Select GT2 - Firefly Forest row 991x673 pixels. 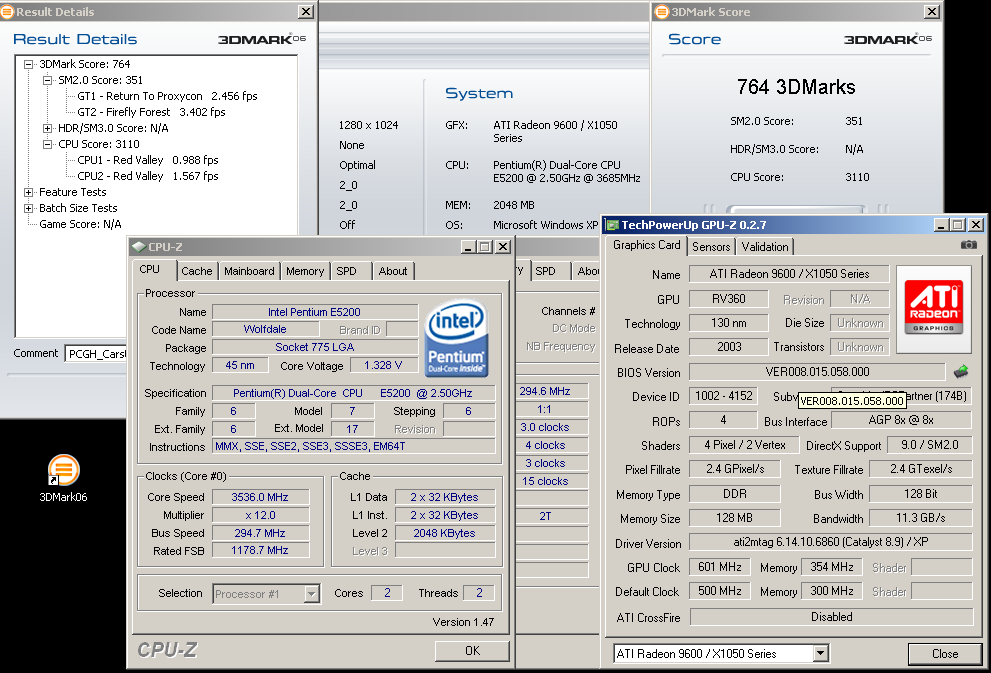point(151,112)
